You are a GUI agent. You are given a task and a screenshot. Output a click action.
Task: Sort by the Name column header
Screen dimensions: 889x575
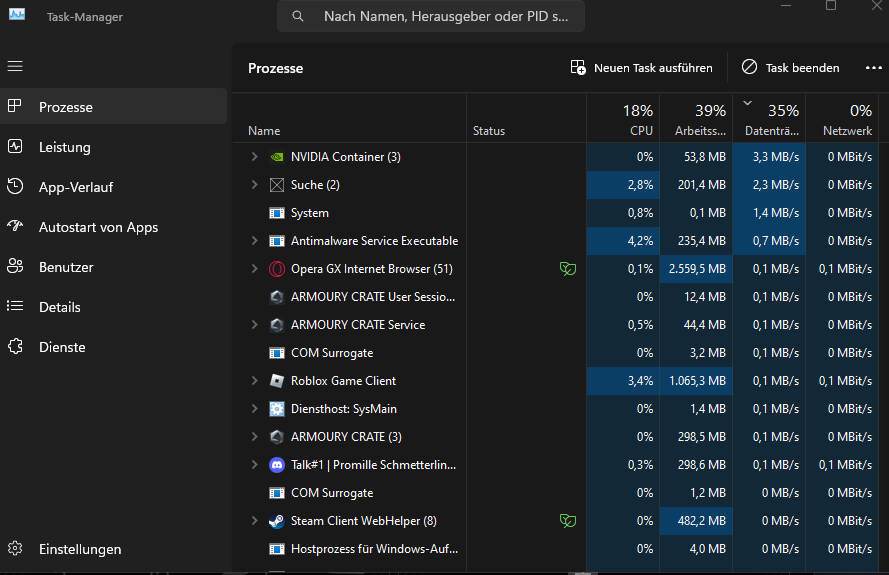[350, 119]
